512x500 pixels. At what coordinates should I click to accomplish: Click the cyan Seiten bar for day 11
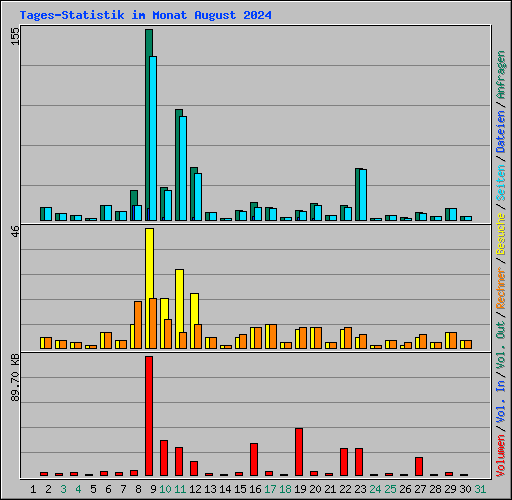coord(183,168)
